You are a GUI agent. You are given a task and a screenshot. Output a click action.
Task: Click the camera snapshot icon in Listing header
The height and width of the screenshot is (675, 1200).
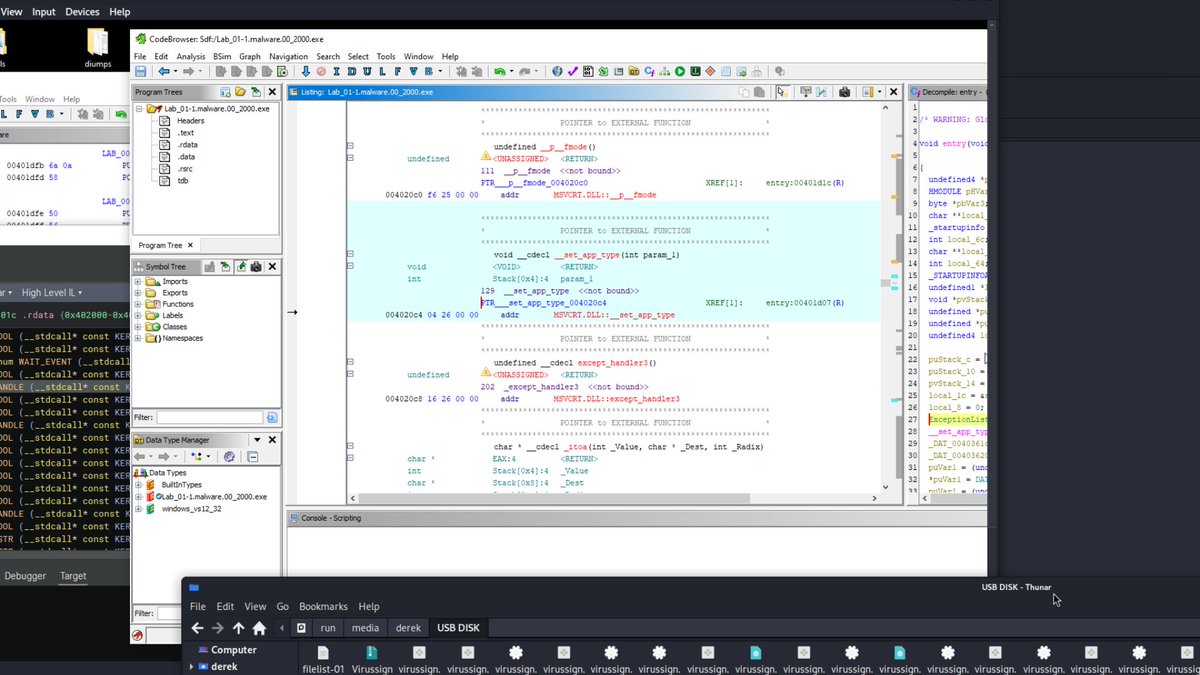(844, 92)
